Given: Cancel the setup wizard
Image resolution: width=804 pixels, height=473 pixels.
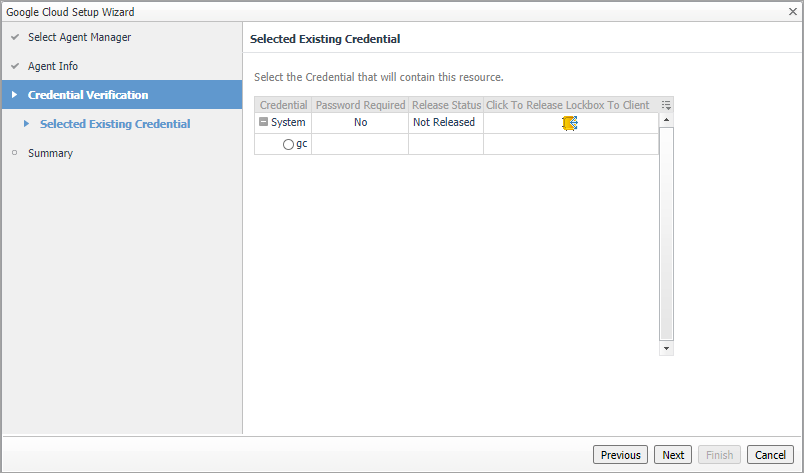Looking at the screenshot, I should coord(770,455).
